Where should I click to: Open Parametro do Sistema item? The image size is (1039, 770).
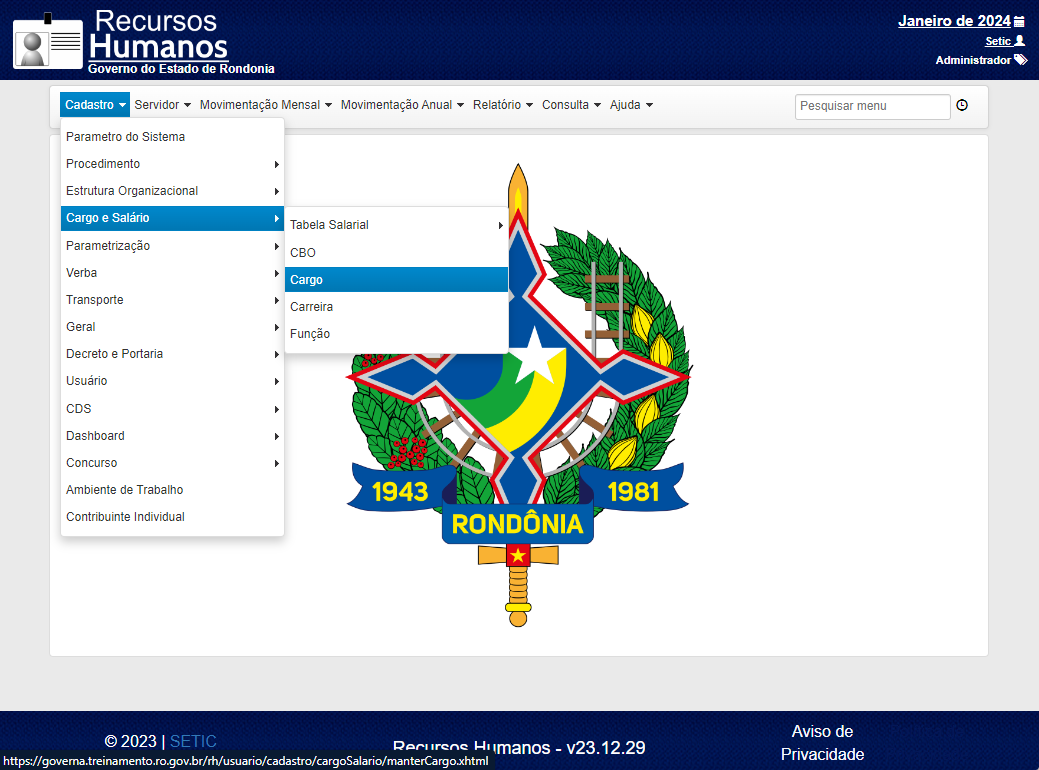tap(172, 137)
